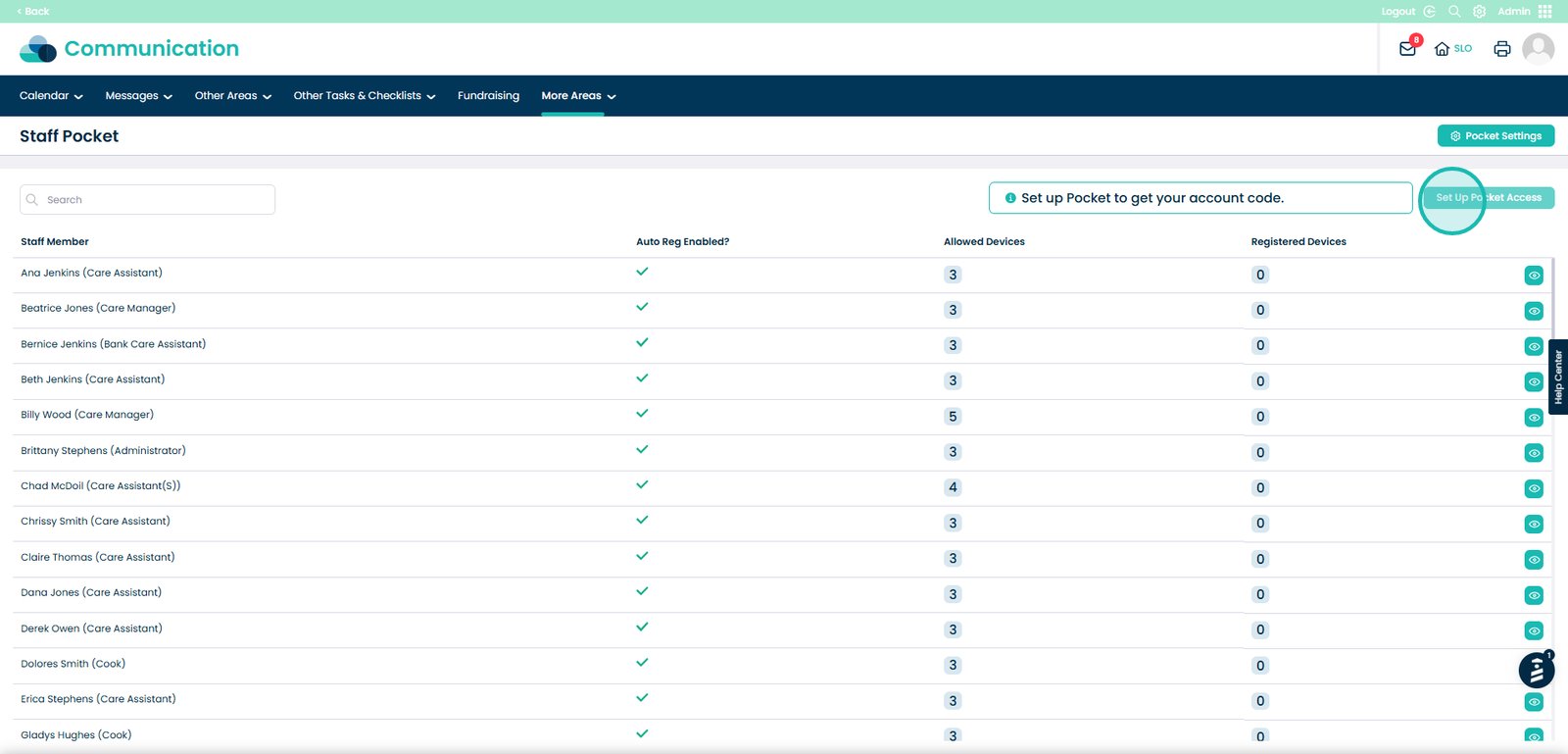Open the mail inbox with 8 notifications

(1407, 49)
